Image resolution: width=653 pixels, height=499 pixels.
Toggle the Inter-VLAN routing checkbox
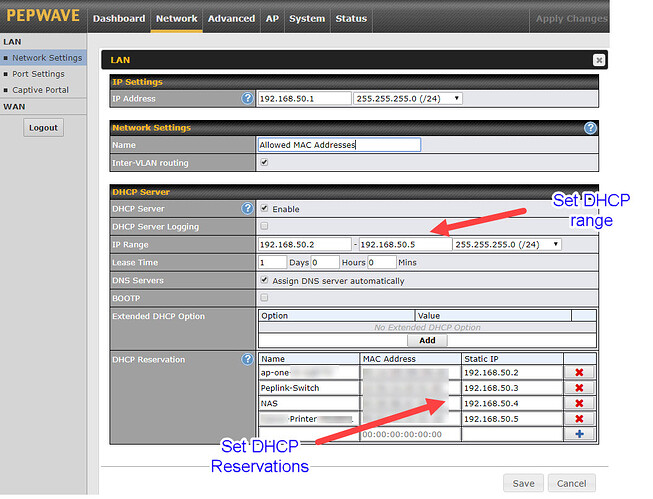pyautogui.click(x=264, y=162)
